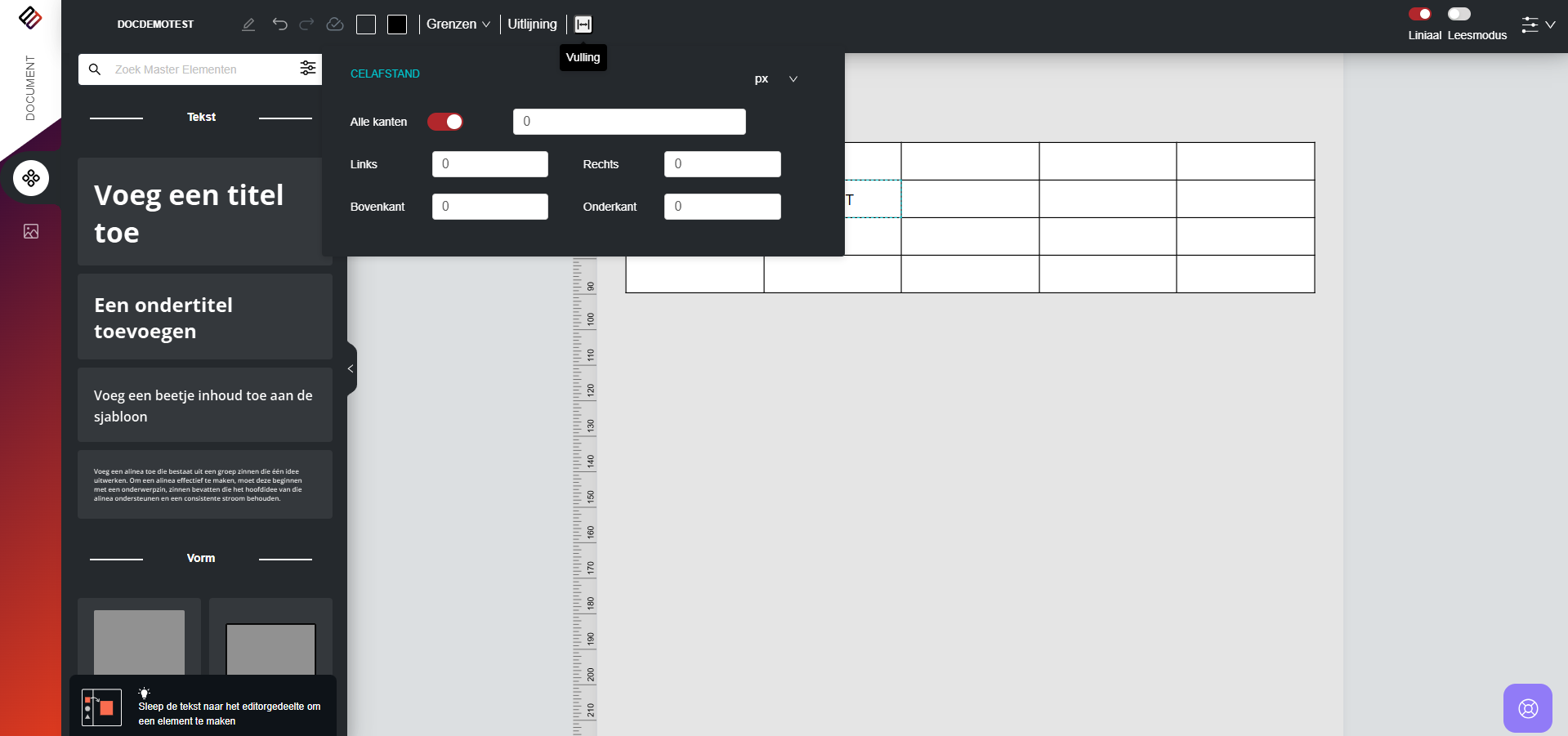Enable the Leesmodus toggle
The height and width of the screenshot is (736, 1568).
coord(1459,14)
